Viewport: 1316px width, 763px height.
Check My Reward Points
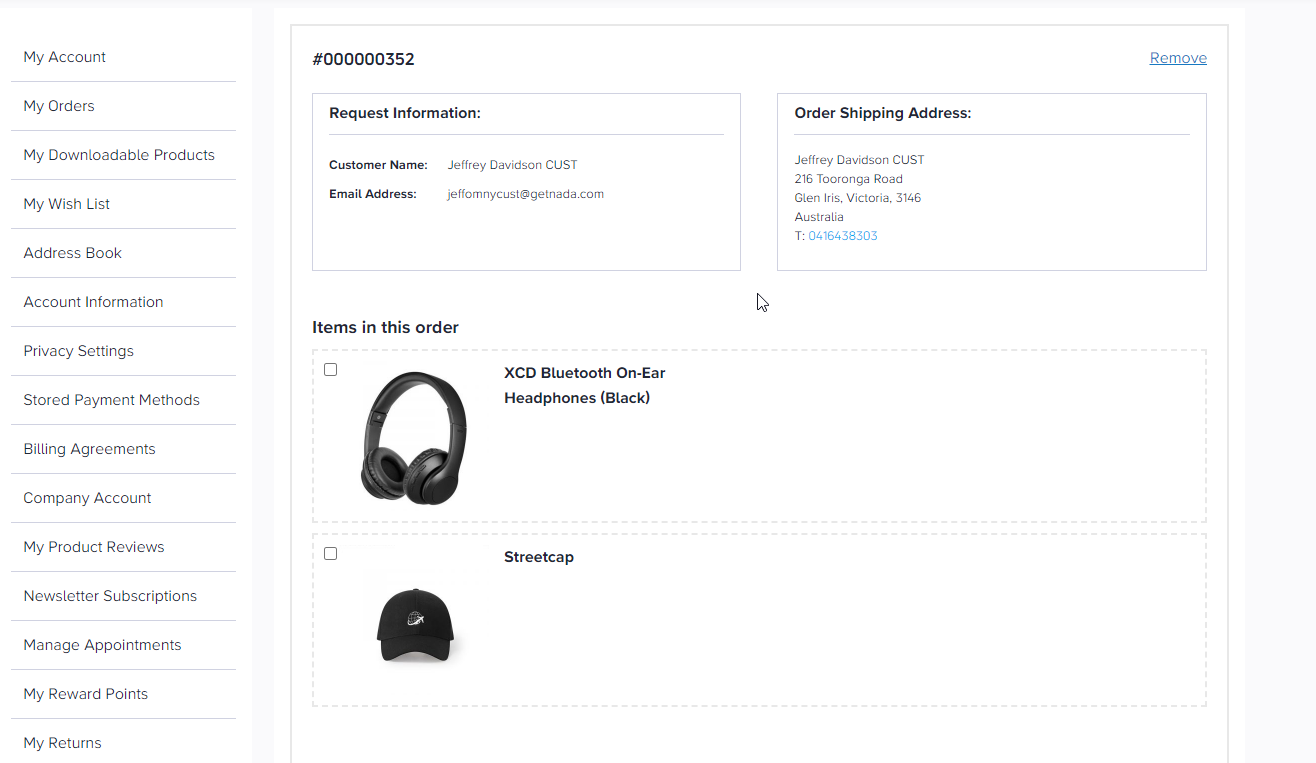[x=86, y=694]
